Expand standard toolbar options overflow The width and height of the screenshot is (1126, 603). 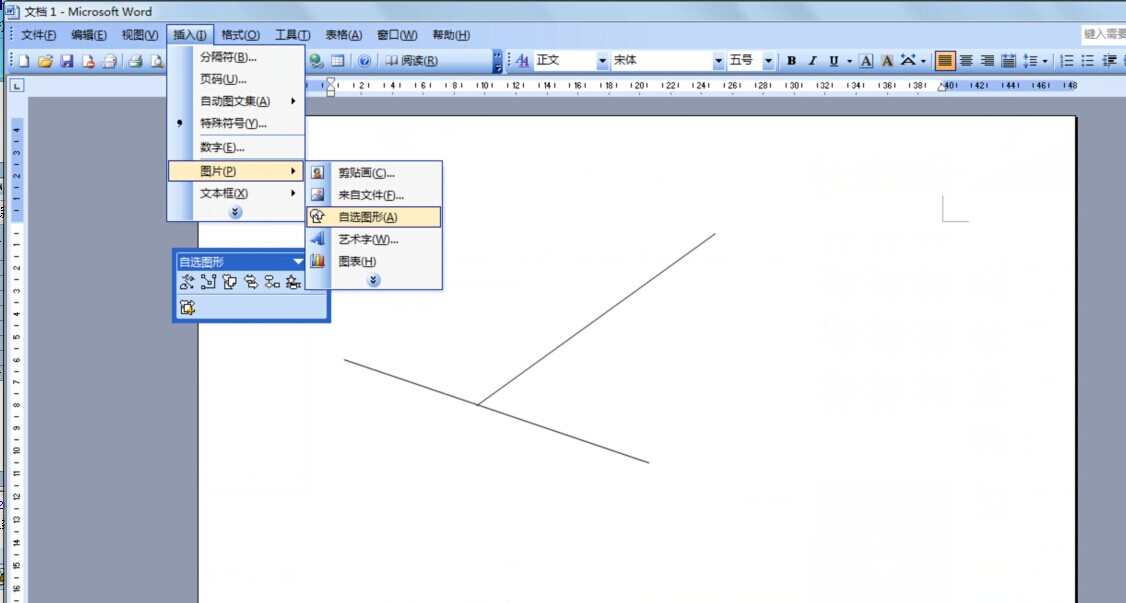[497, 61]
